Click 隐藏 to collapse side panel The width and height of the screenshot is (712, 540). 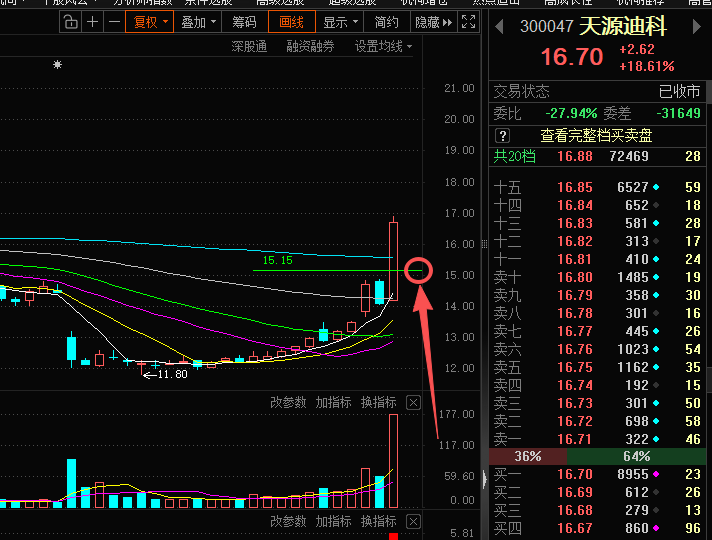(434, 22)
